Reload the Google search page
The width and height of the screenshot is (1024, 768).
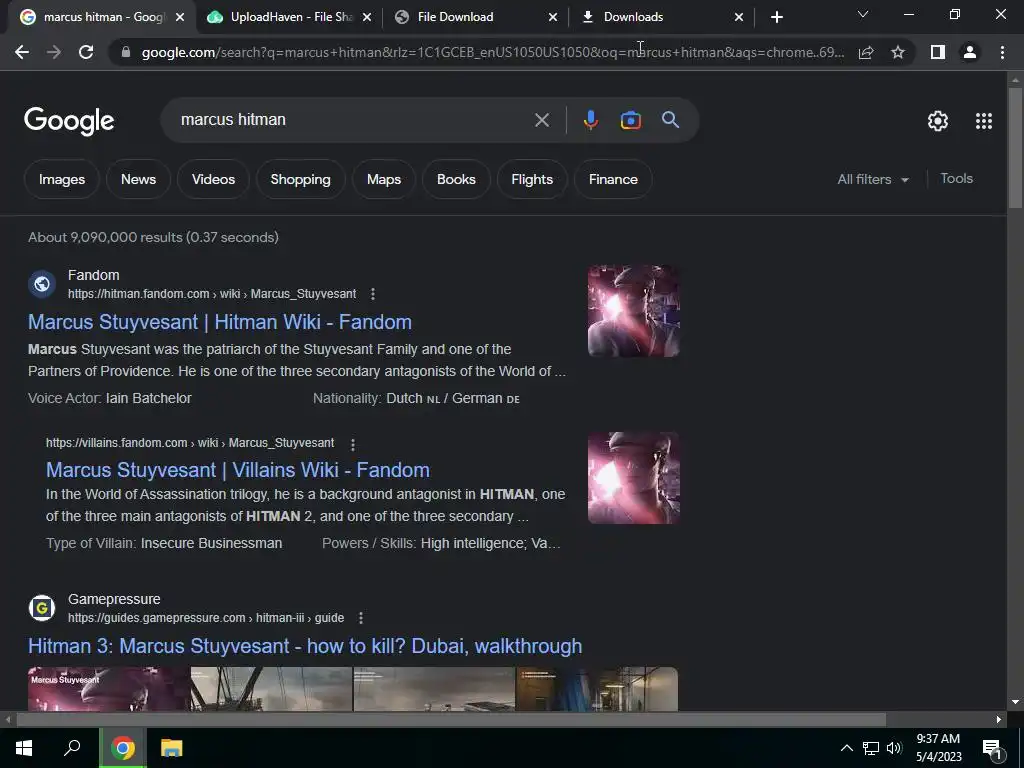coord(86,52)
